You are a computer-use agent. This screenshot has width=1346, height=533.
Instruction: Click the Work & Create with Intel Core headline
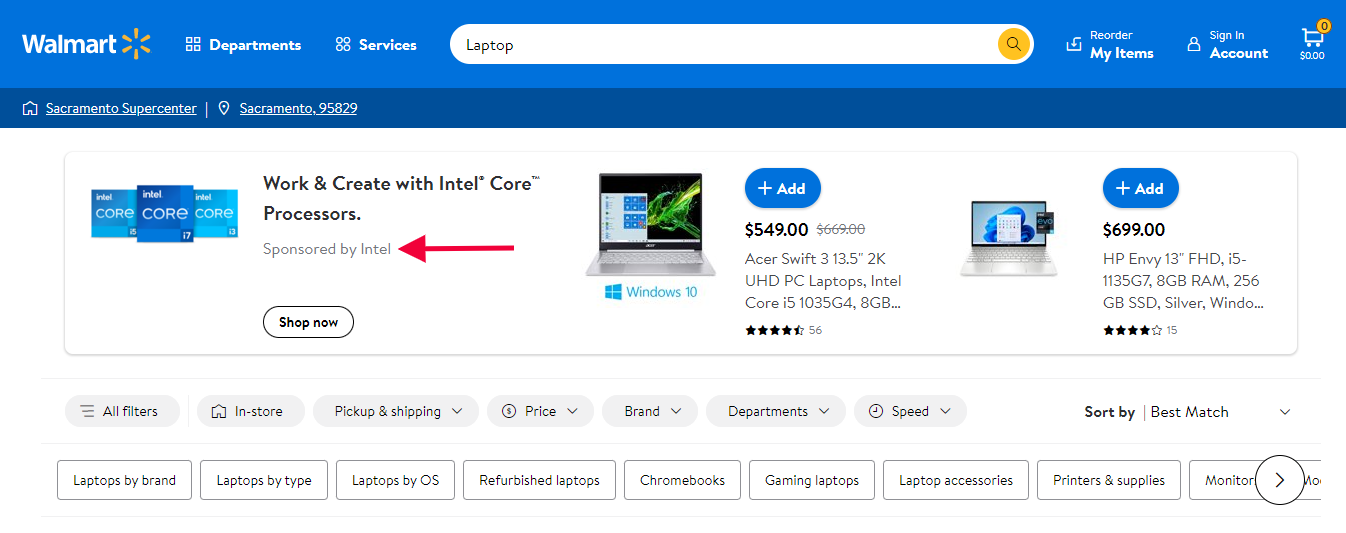(402, 198)
